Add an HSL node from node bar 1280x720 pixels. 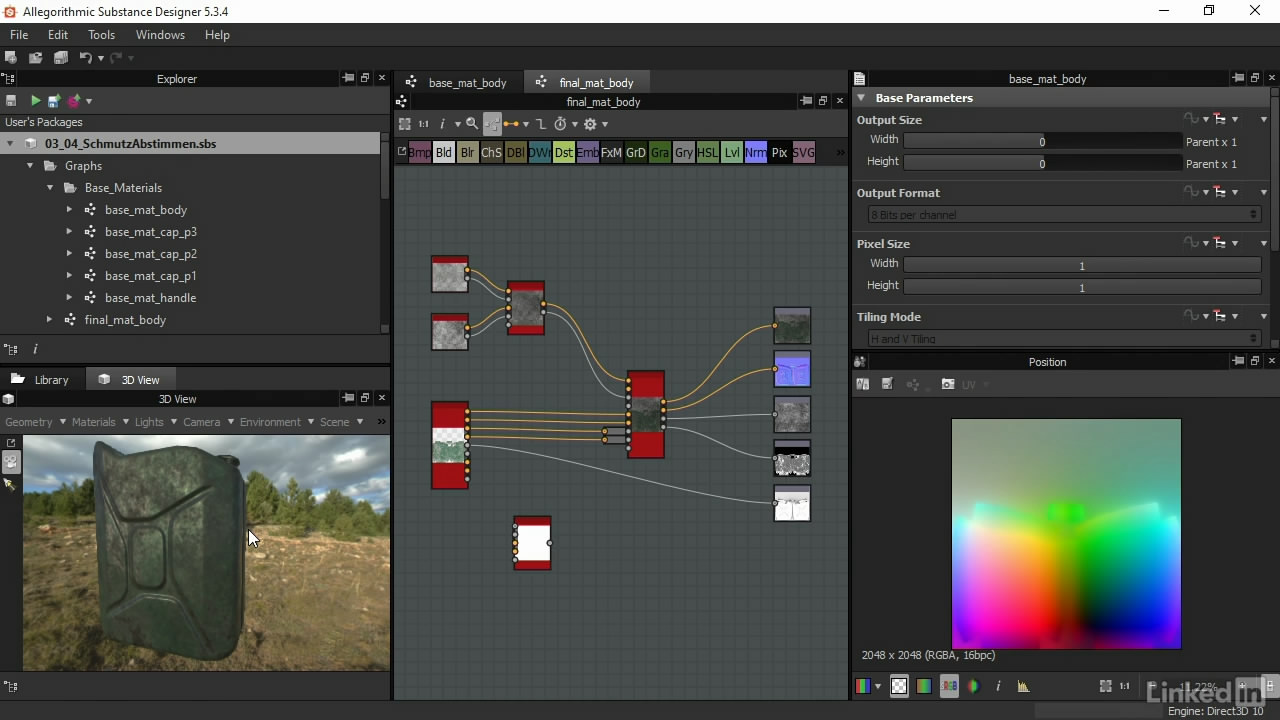(708, 153)
